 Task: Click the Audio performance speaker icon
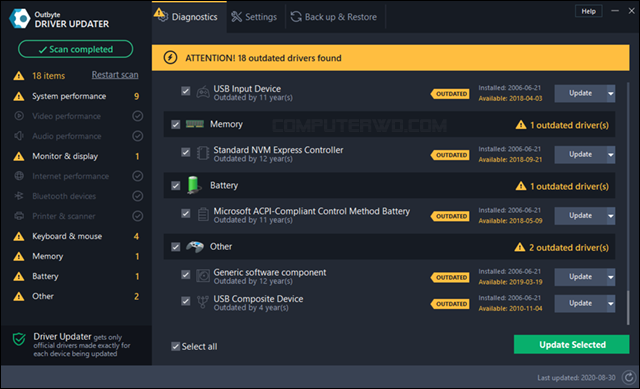click(19, 136)
